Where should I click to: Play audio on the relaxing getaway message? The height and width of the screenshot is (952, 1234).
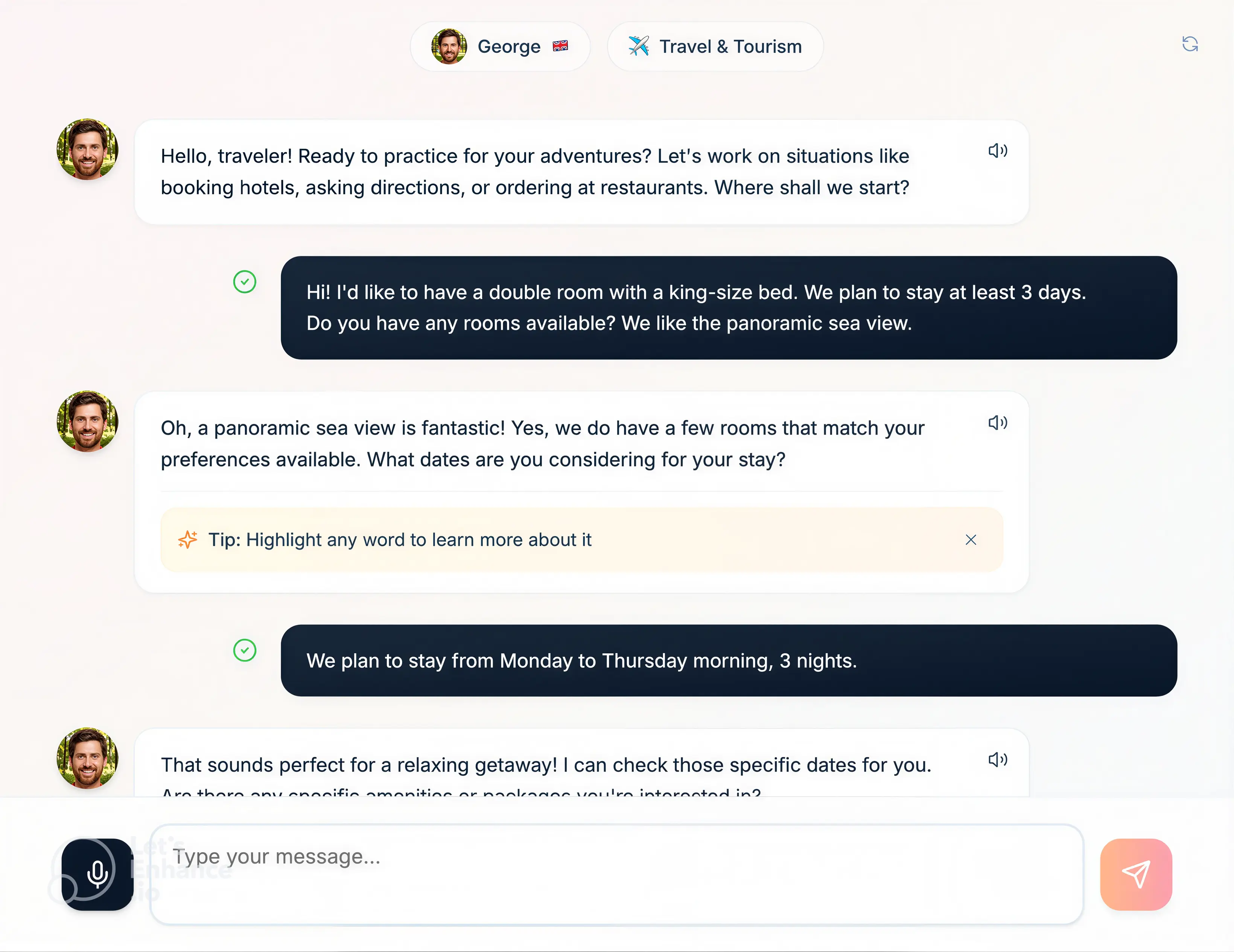pos(998,759)
